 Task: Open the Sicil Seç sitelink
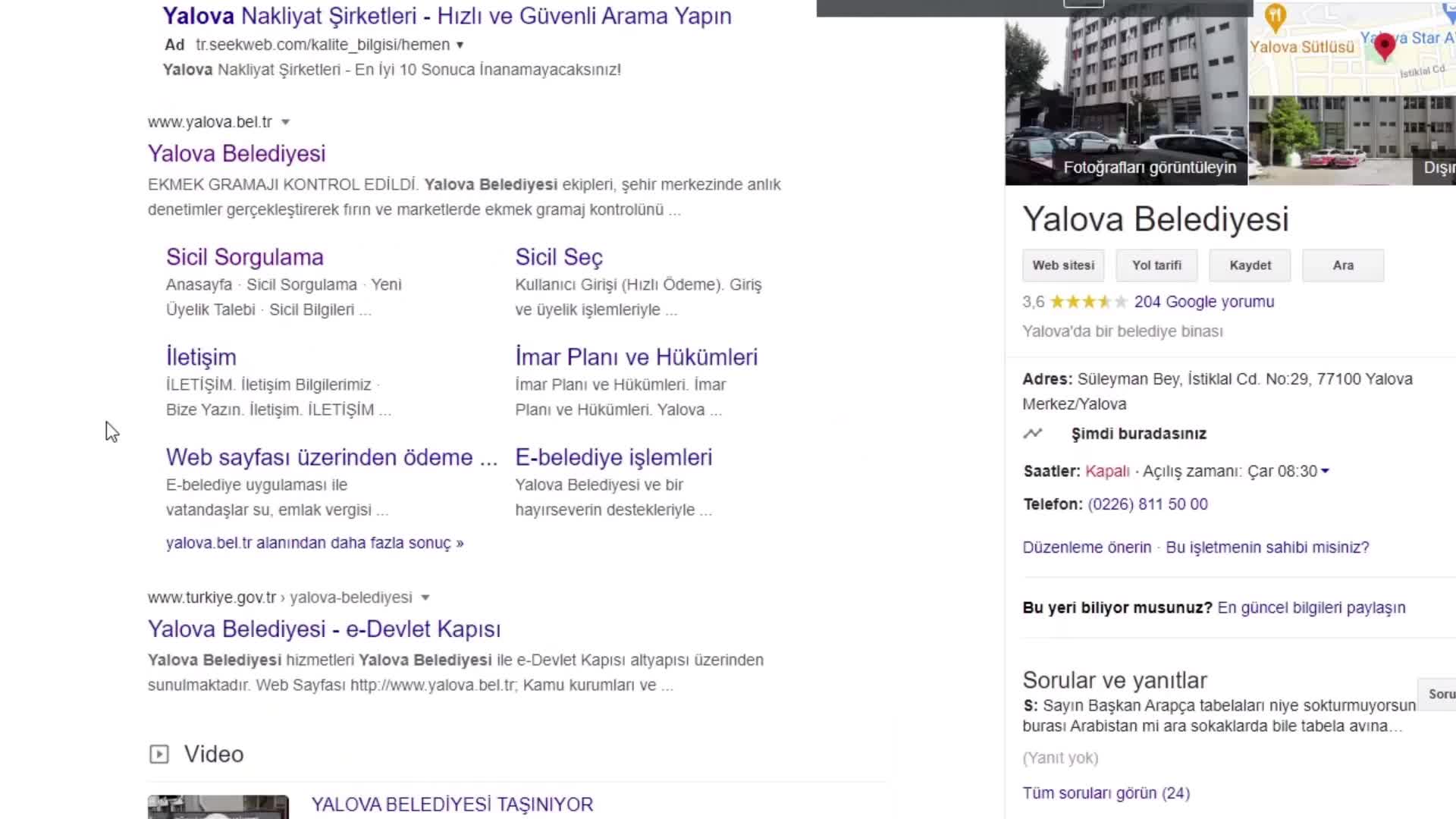pos(559,257)
